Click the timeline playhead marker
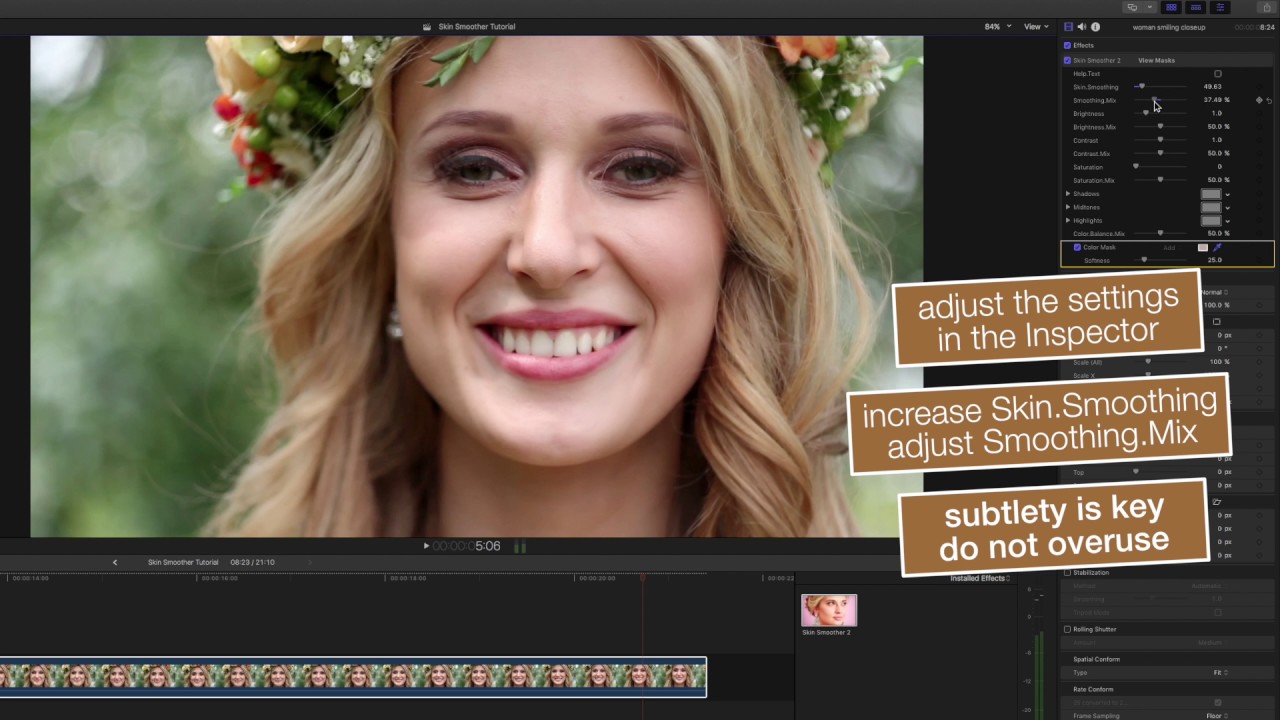This screenshot has height=720, width=1280. click(643, 577)
